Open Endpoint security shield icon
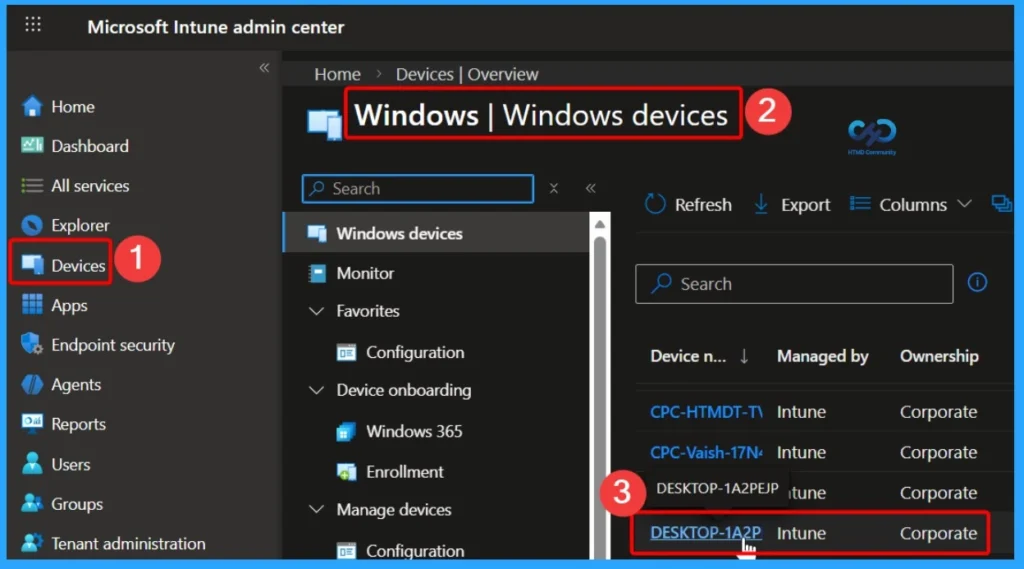Viewport: 1024px width, 569px height. [31, 344]
